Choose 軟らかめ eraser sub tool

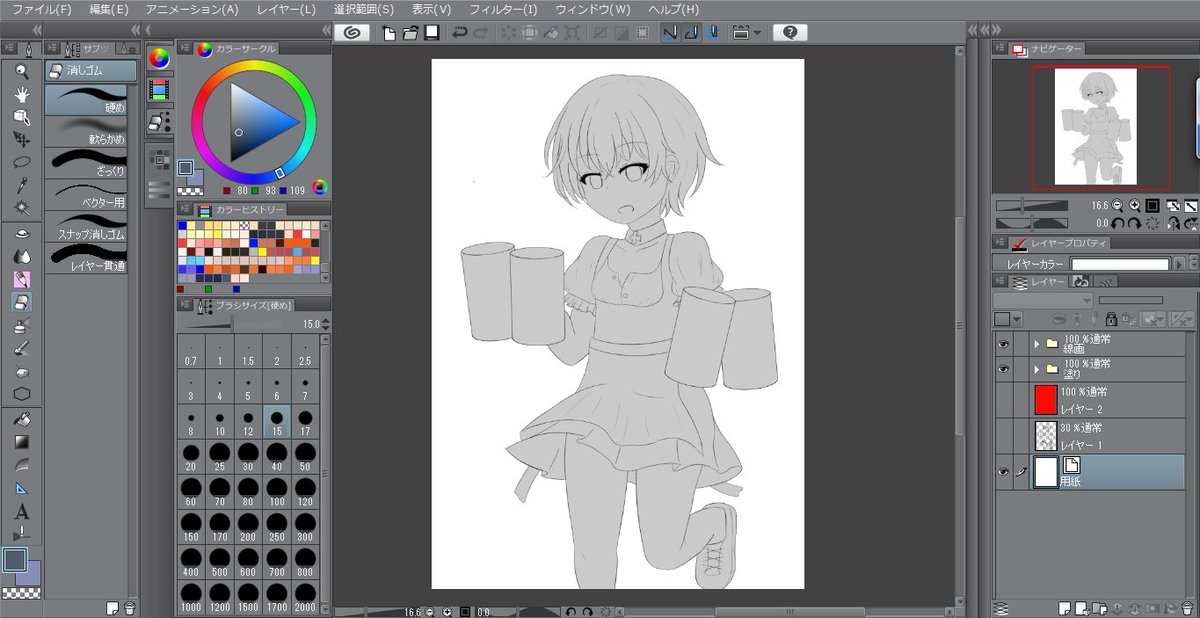tap(87, 130)
